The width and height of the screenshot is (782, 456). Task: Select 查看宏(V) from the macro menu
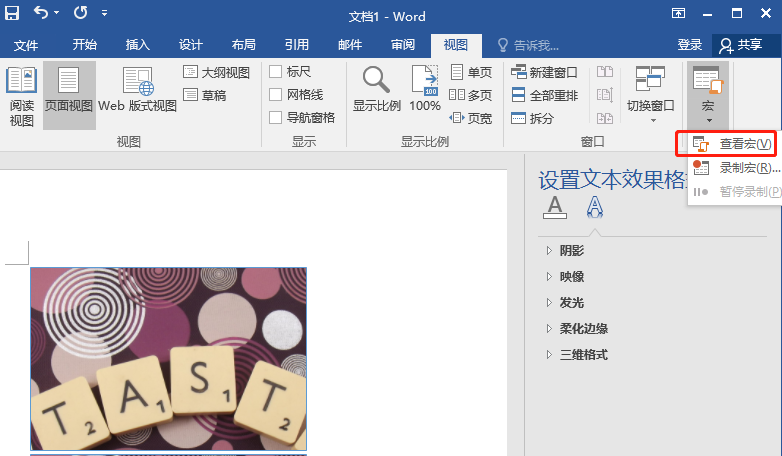pos(732,144)
